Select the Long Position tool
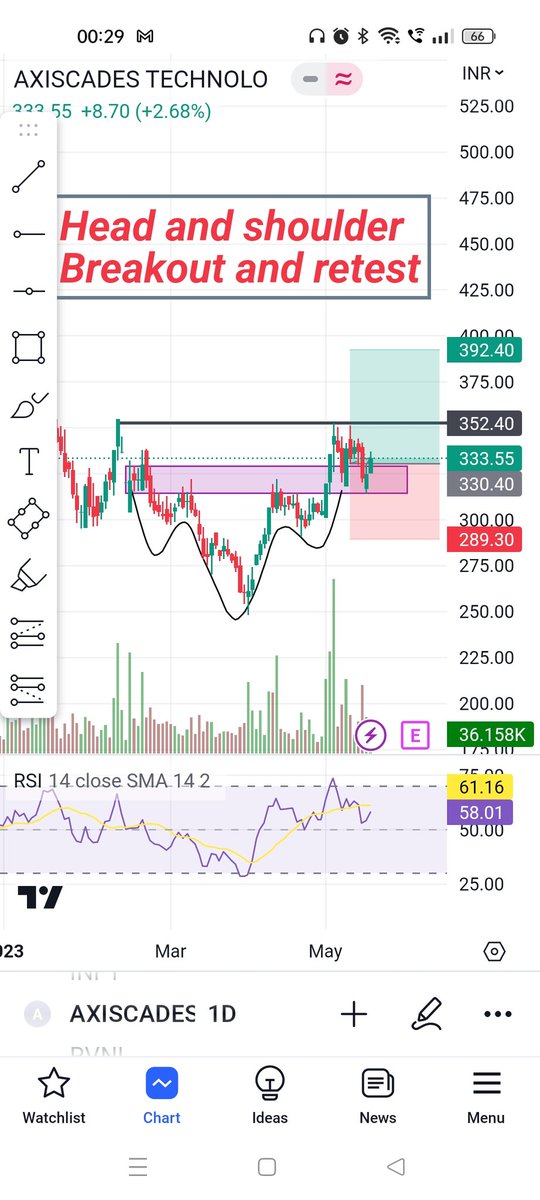540x1200 pixels. 28,633
